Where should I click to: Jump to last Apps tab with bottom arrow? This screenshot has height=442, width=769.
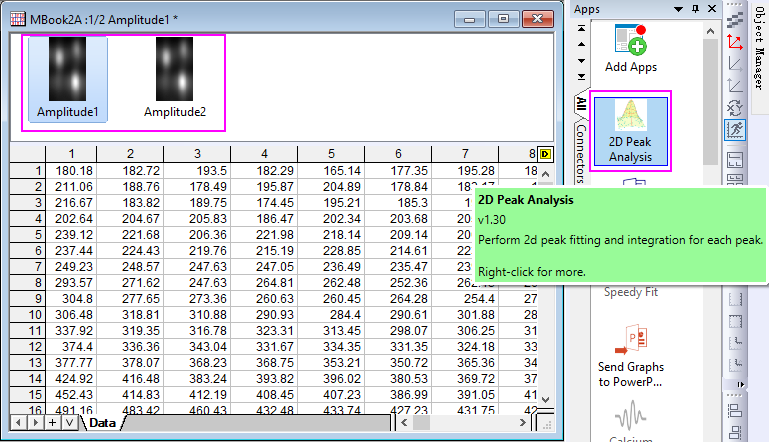click(x=581, y=77)
